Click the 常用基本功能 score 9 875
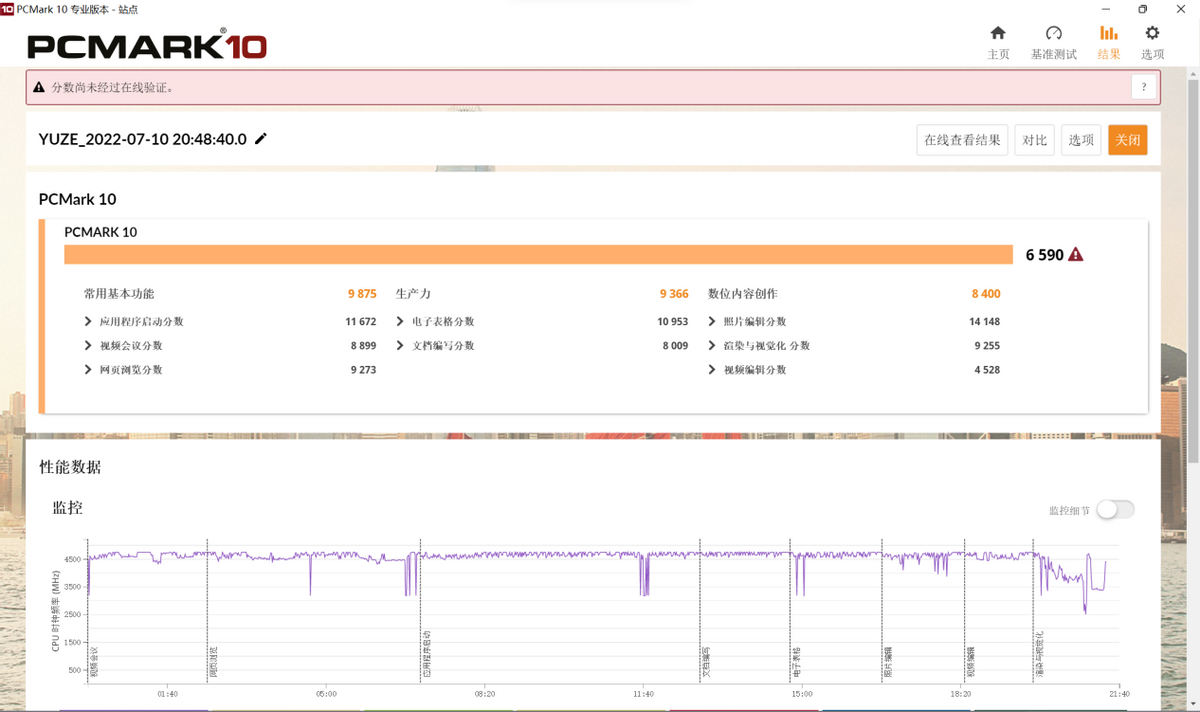1200x712 pixels. click(362, 294)
